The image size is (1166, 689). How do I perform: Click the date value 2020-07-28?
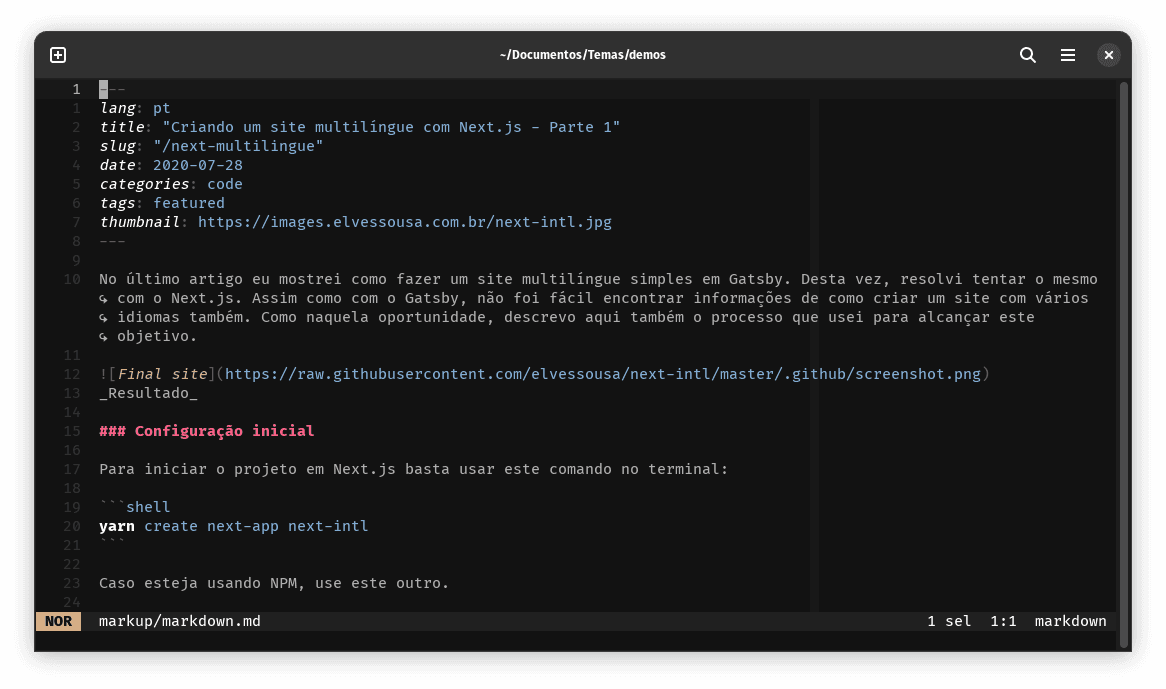198,165
